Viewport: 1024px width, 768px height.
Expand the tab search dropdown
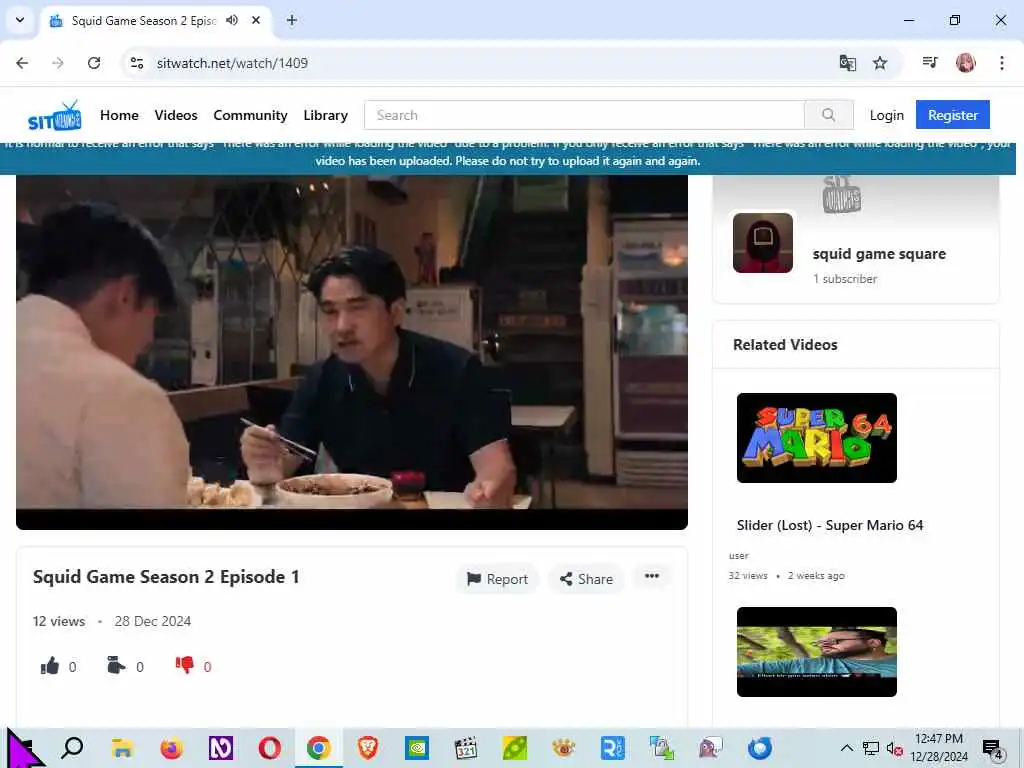click(x=20, y=20)
